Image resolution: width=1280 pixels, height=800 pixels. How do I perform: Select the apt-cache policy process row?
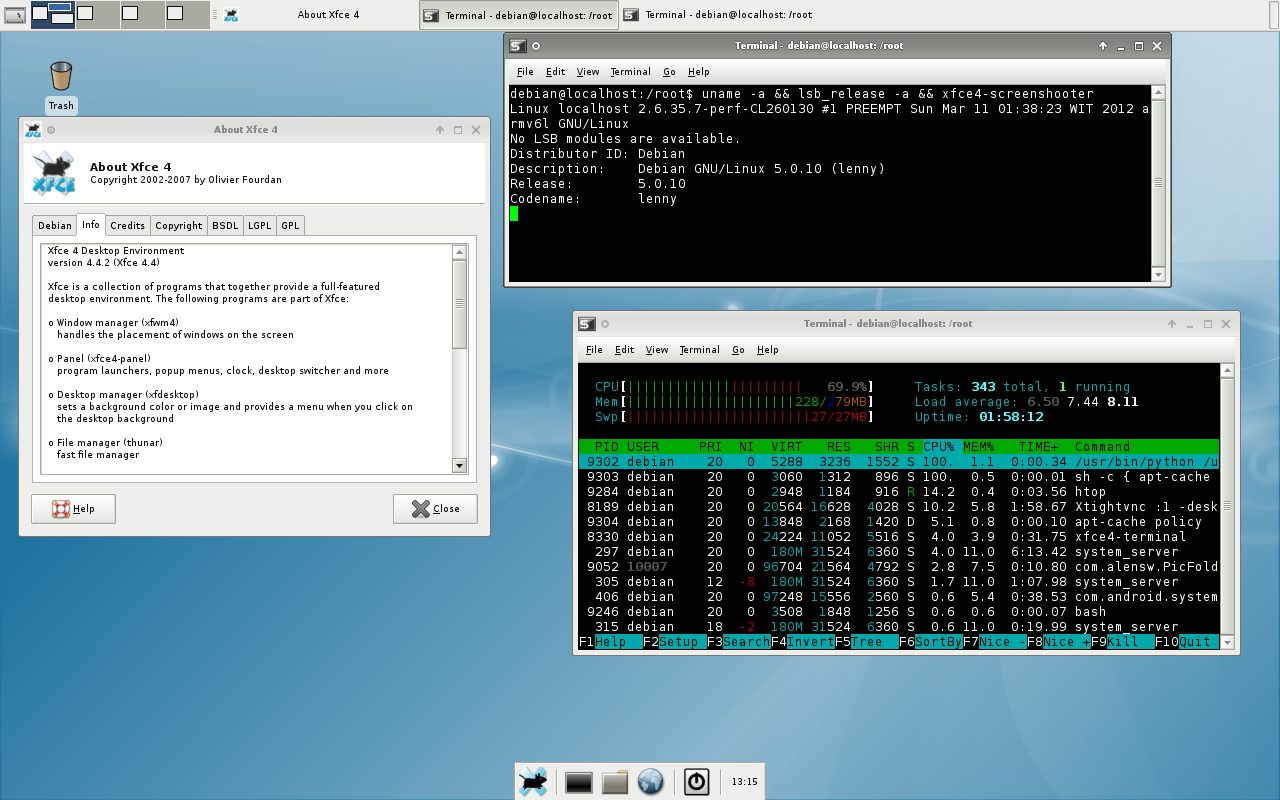[x=899, y=522]
